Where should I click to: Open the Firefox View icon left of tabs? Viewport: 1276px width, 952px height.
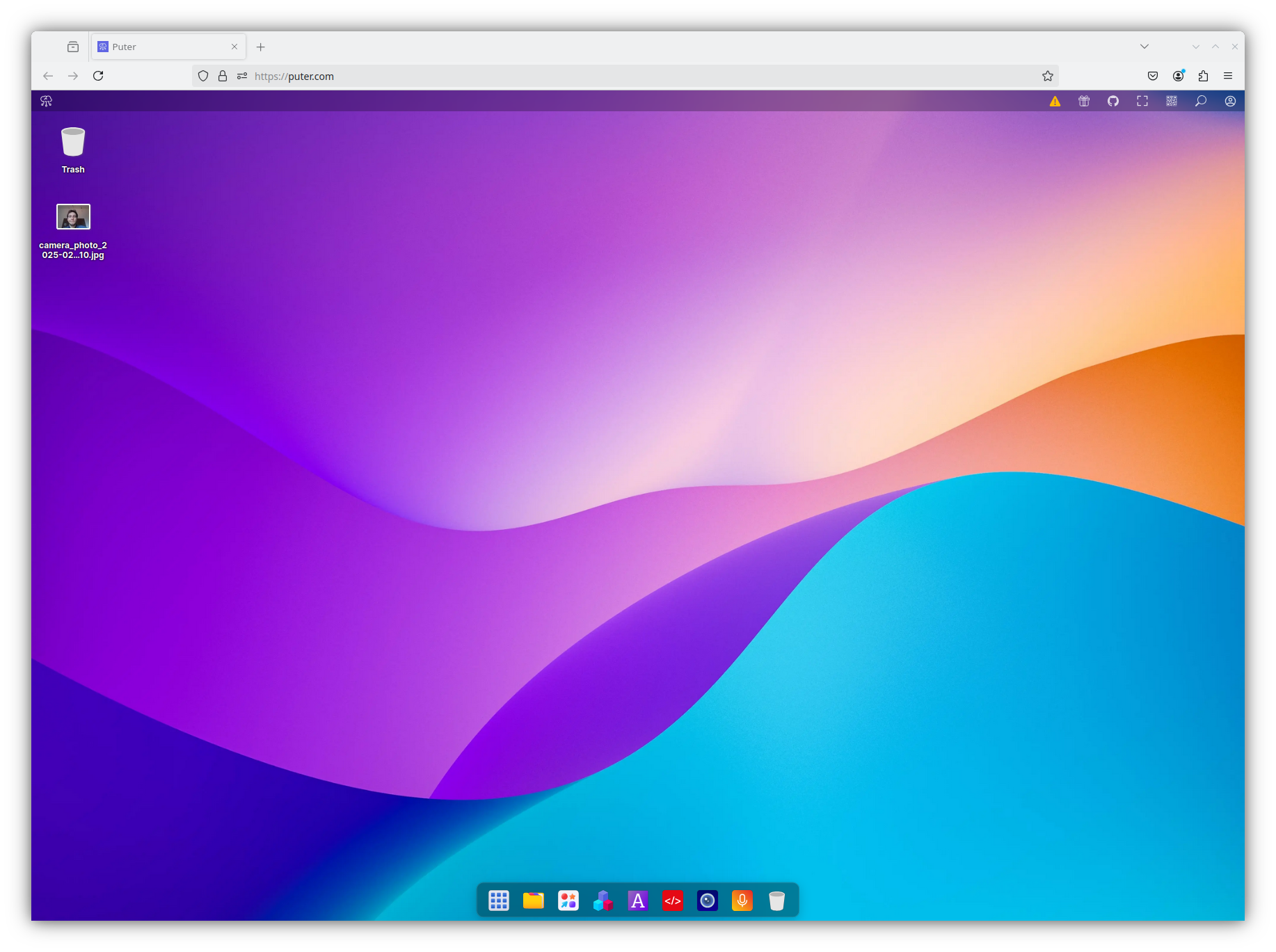tap(73, 47)
